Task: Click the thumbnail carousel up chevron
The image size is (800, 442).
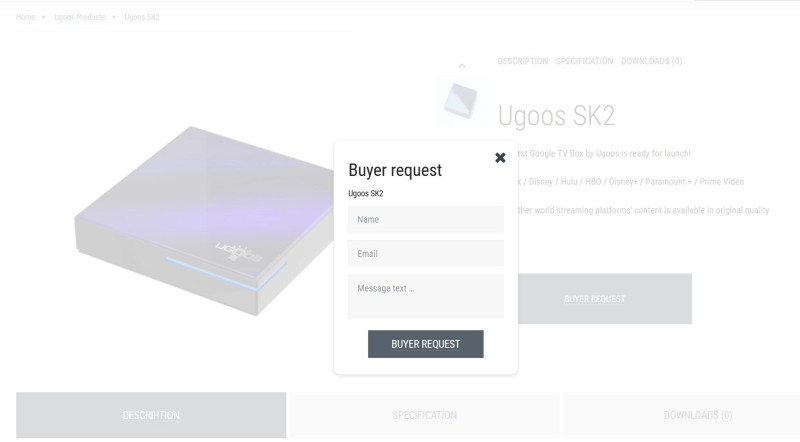Action: coord(462,66)
